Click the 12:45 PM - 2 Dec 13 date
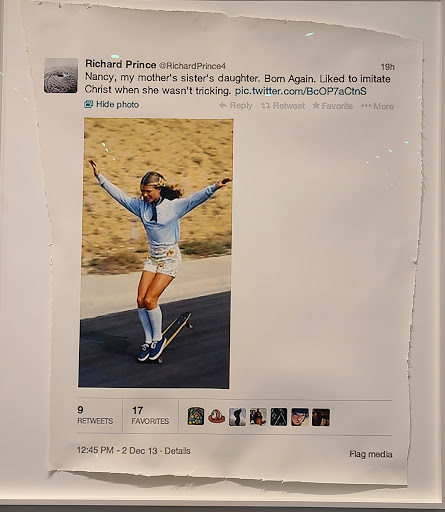The image size is (445, 512). point(117,451)
